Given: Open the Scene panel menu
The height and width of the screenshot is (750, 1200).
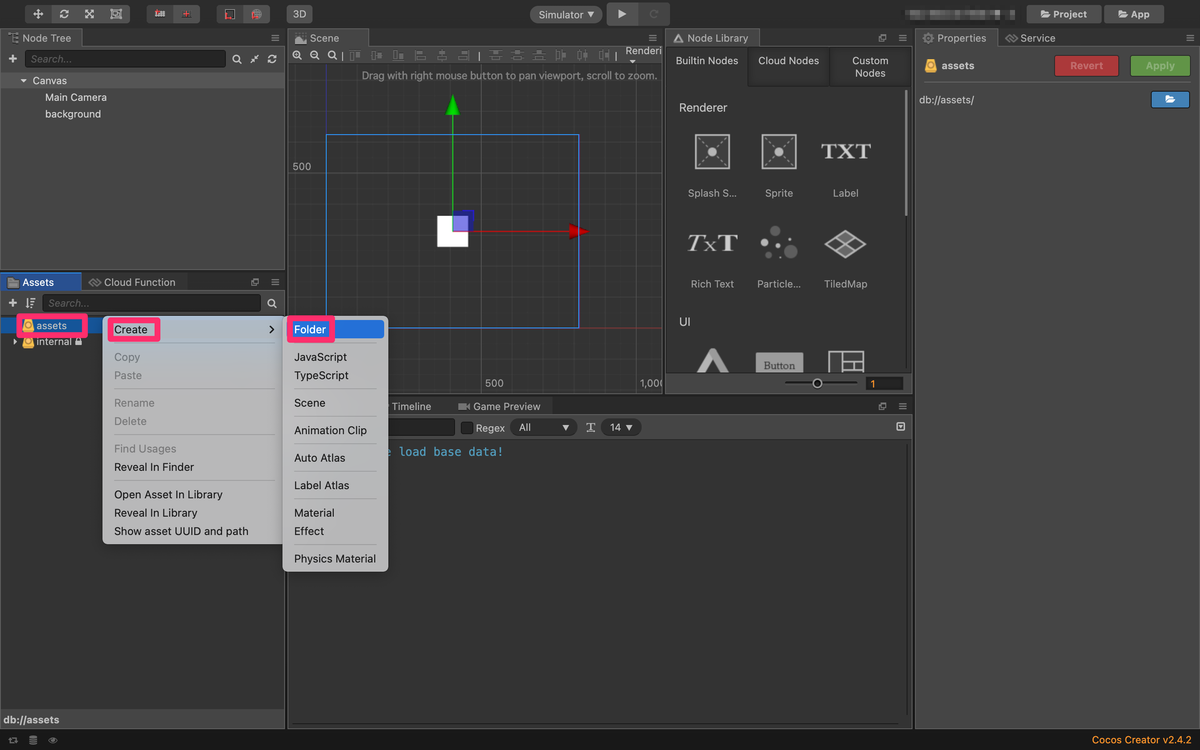Looking at the screenshot, I should tap(653, 38).
